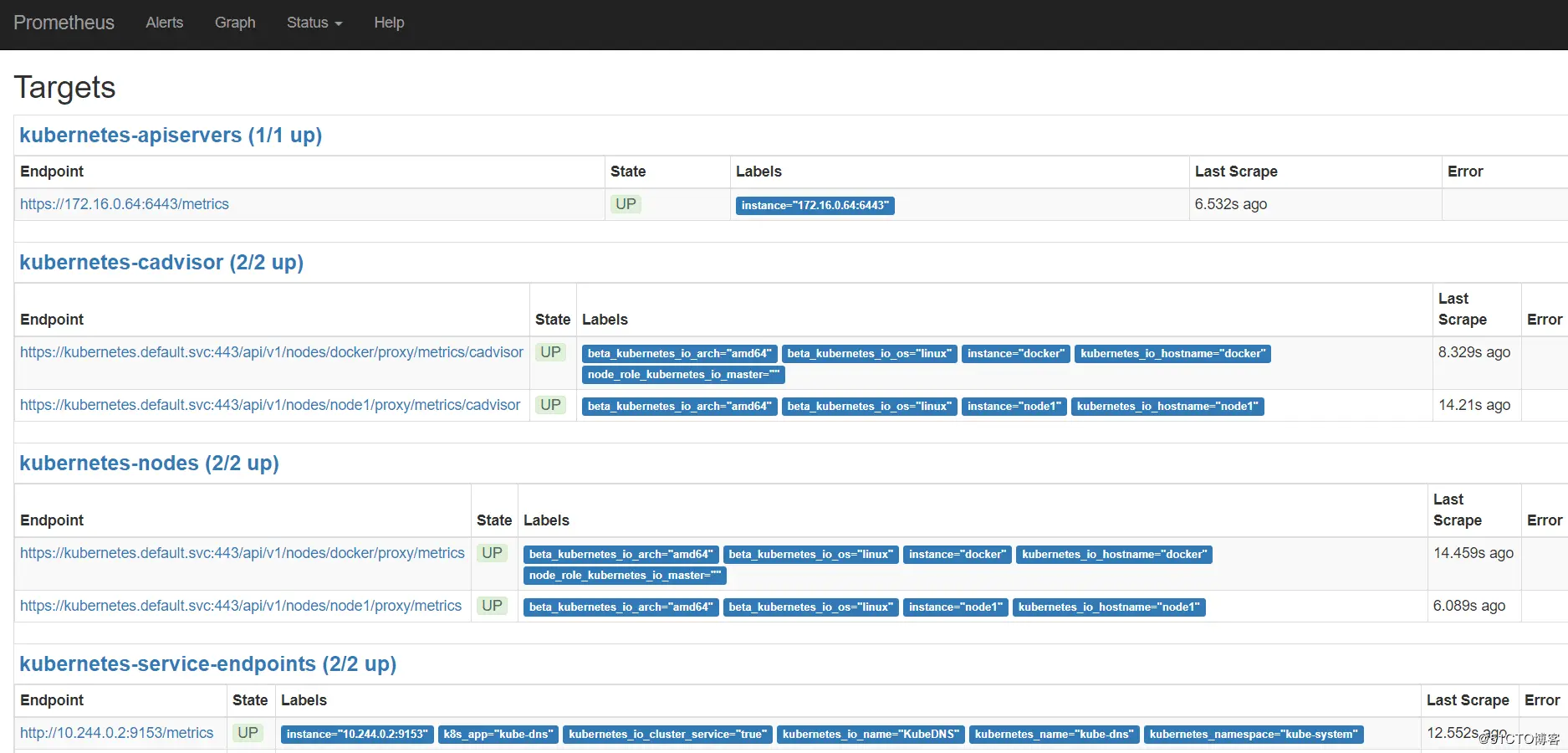Click the 14.21s ago last scrape value

pos(1474,405)
